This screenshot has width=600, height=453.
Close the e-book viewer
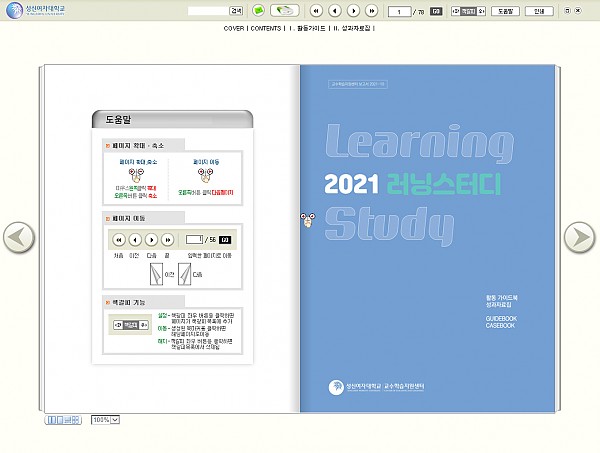[x=578, y=11]
